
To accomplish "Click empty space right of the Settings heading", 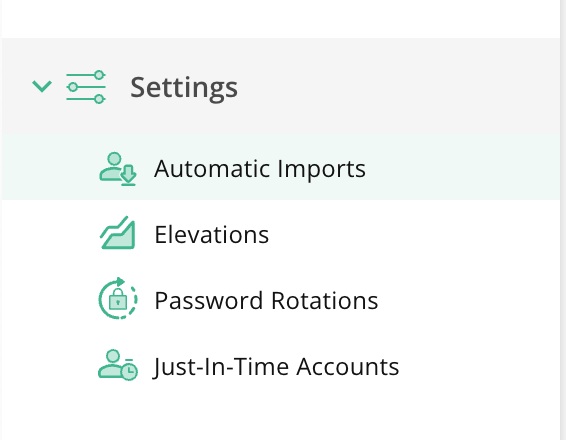I will coord(397,87).
